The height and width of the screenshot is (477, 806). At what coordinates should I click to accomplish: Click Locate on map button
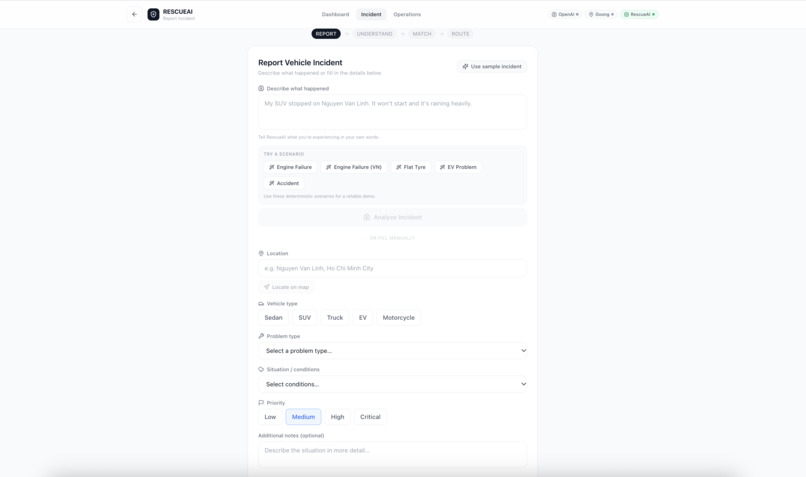(286, 287)
